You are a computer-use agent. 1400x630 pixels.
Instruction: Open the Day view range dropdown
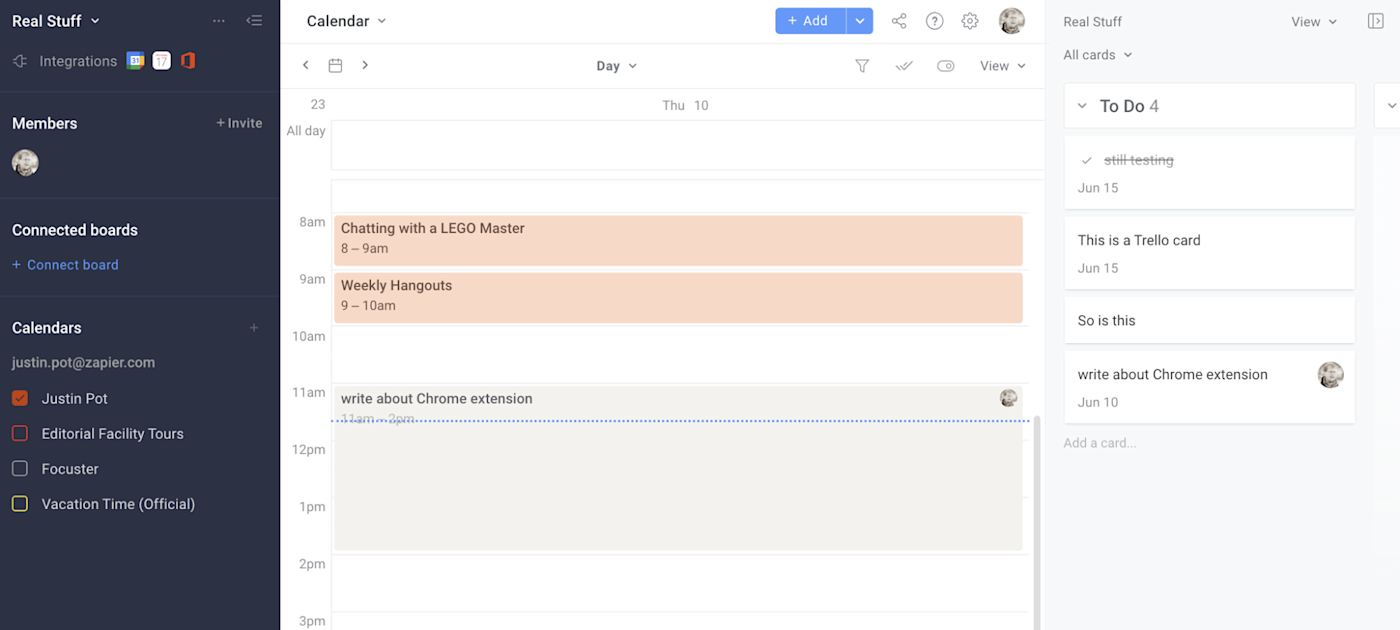tap(617, 66)
